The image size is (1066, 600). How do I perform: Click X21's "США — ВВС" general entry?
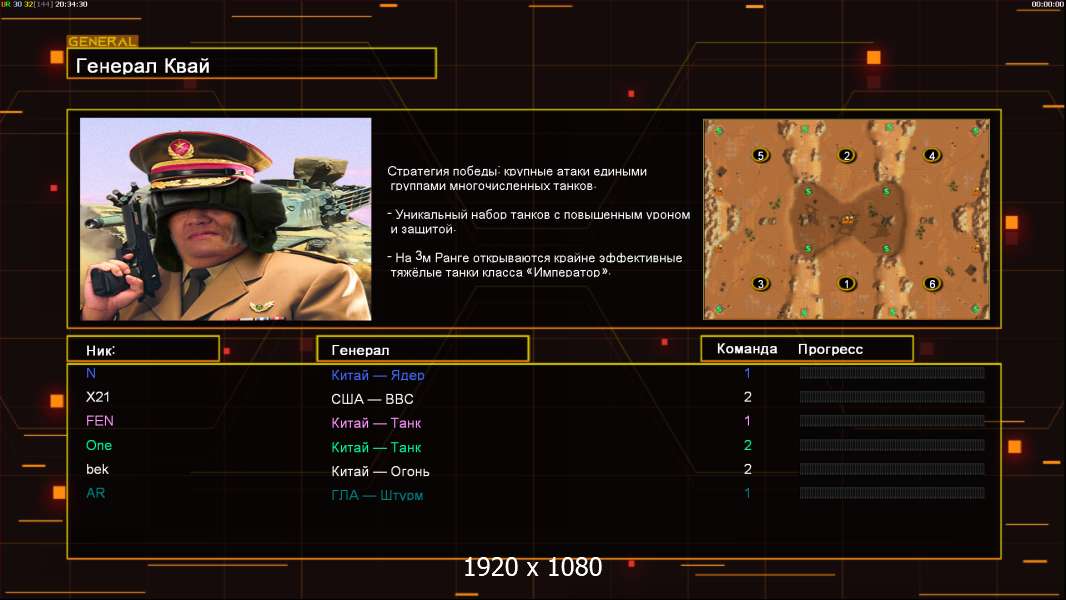372,399
